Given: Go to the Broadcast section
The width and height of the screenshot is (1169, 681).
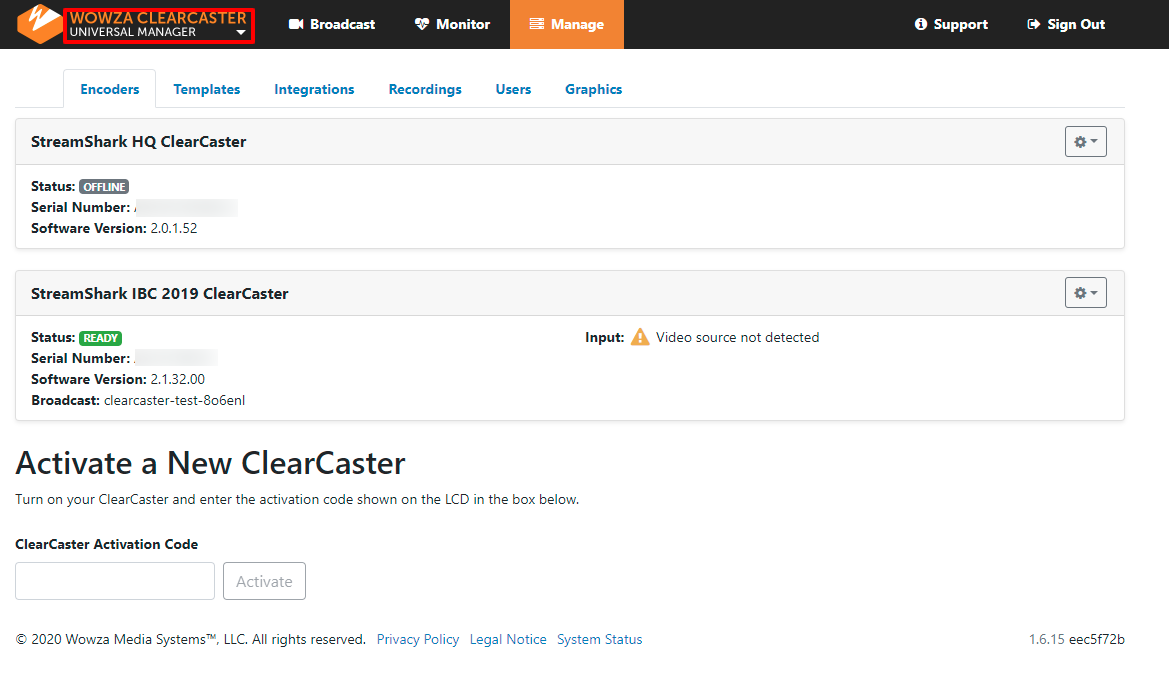Looking at the screenshot, I should pyautogui.click(x=332, y=25).
